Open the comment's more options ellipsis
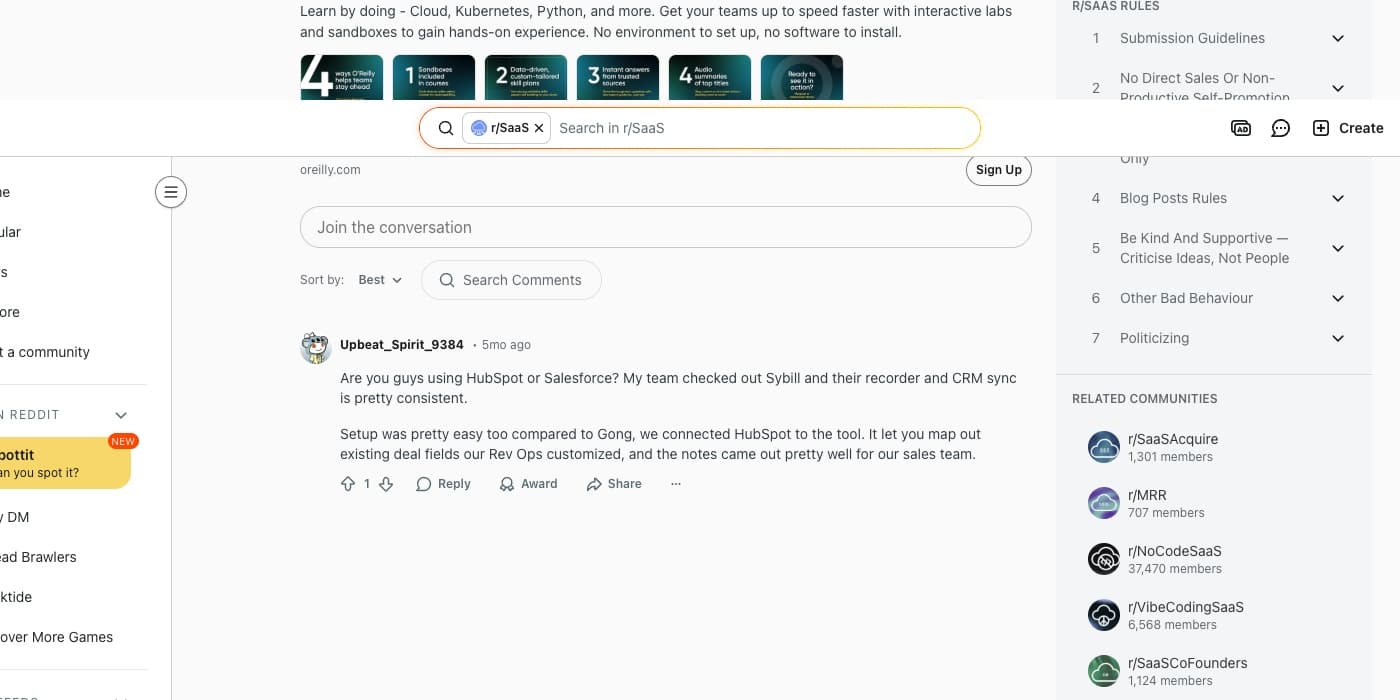 (676, 484)
